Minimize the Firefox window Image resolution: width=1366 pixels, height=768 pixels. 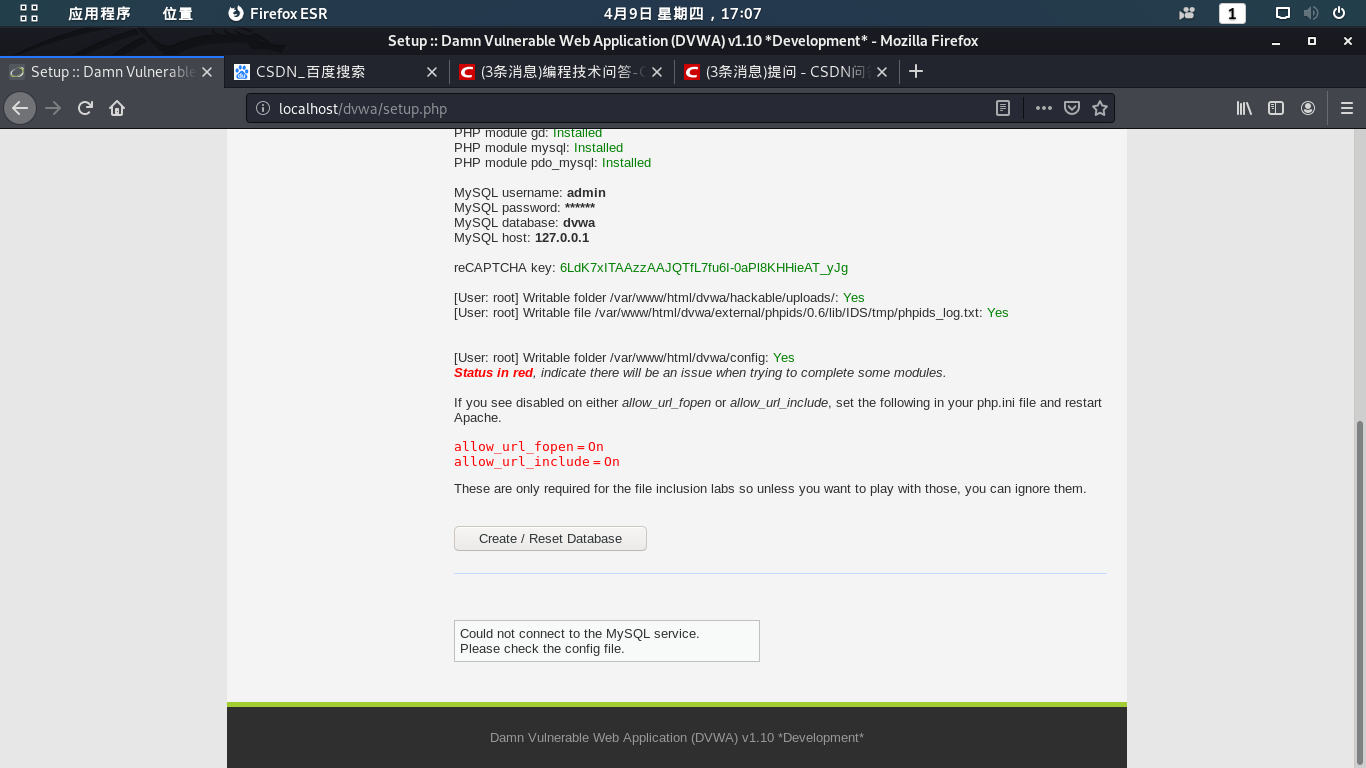(x=1275, y=41)
